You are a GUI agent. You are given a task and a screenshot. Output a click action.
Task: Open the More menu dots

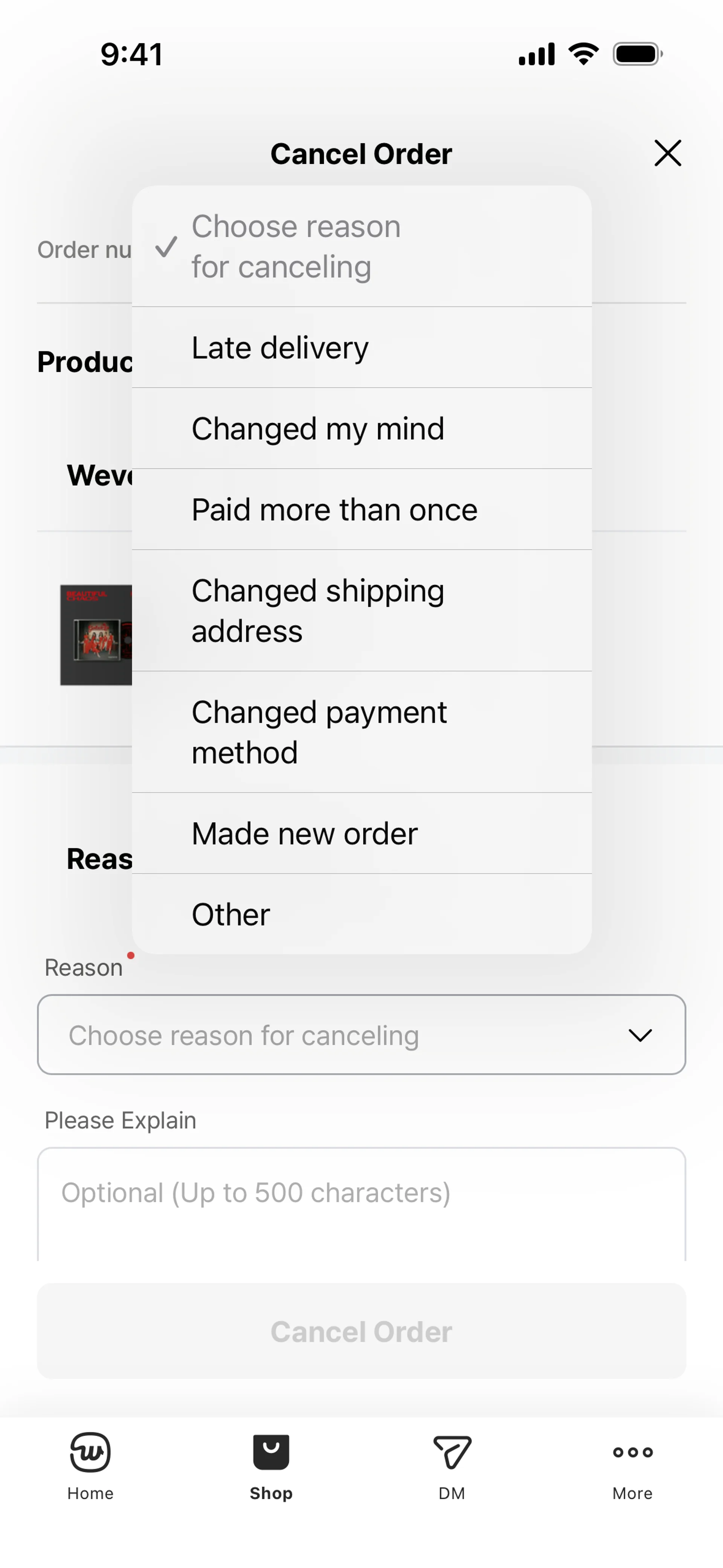click(632, 1452)
